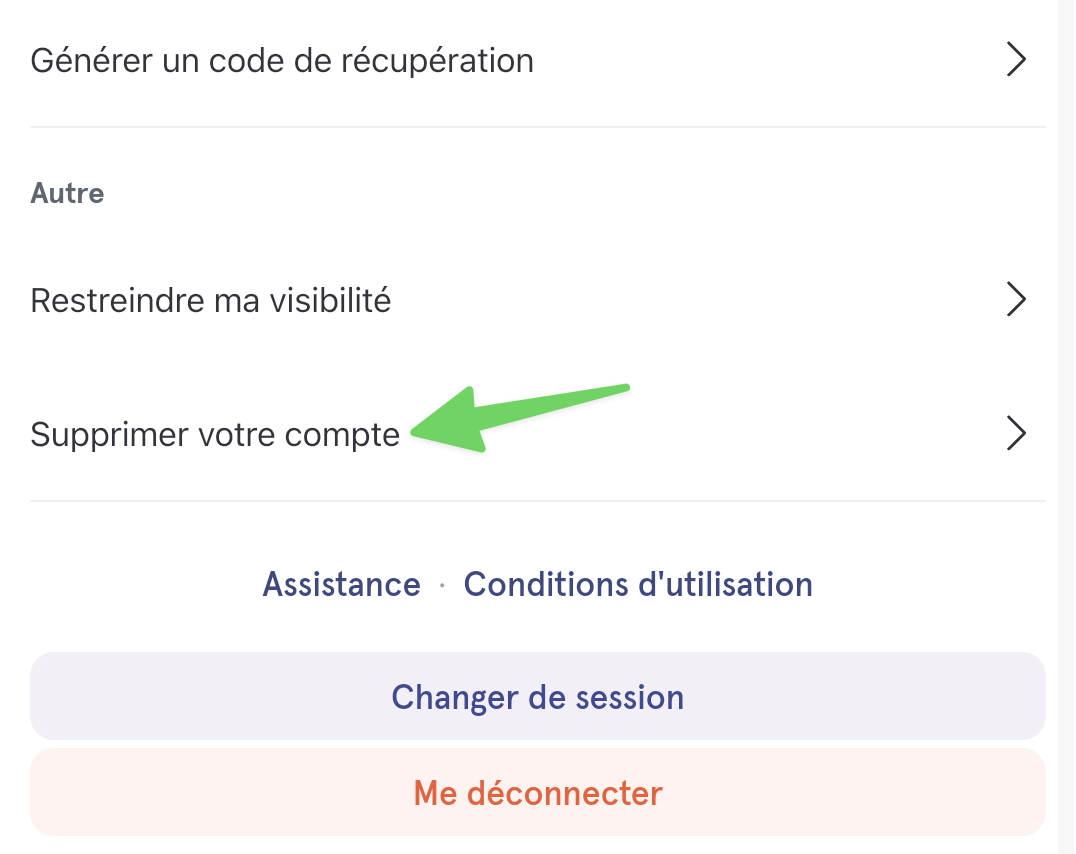Open Restreindre ma visibilité setting

pyautogui.click(x=537, y=300)
